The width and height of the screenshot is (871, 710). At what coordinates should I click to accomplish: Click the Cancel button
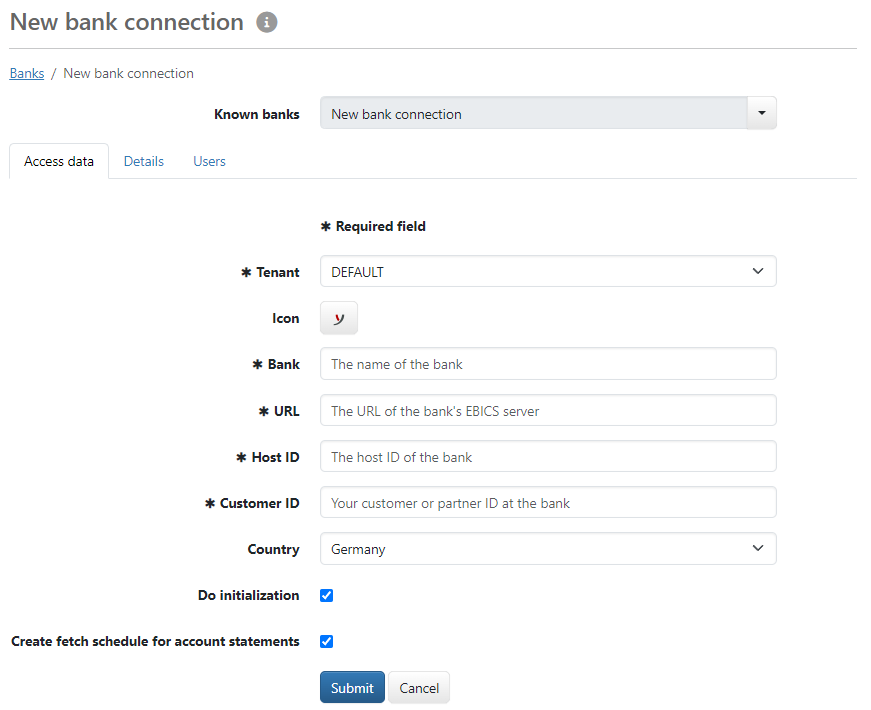pos(419,688)
